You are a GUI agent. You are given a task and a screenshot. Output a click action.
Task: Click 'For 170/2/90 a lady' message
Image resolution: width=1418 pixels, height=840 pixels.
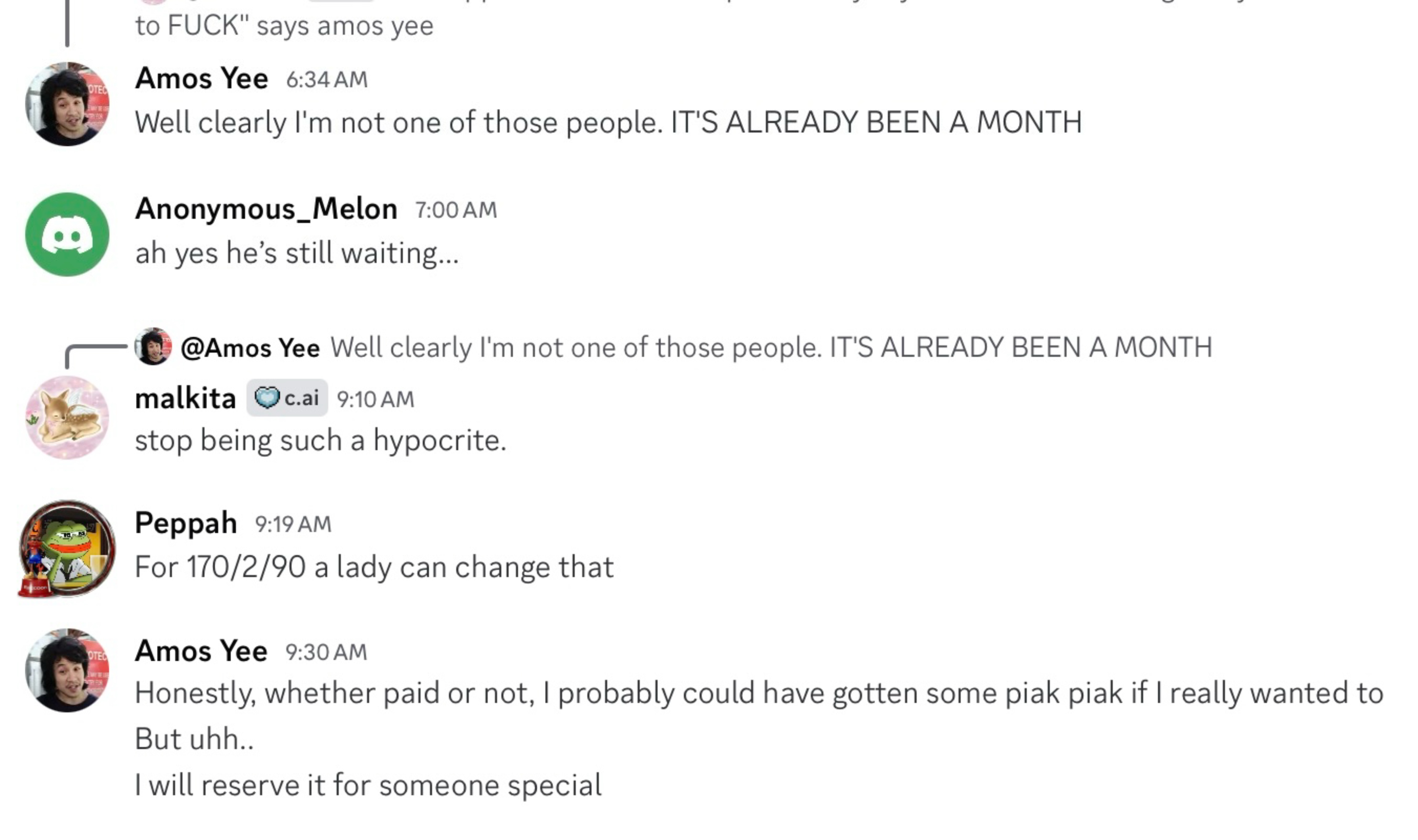coord(373,567)
